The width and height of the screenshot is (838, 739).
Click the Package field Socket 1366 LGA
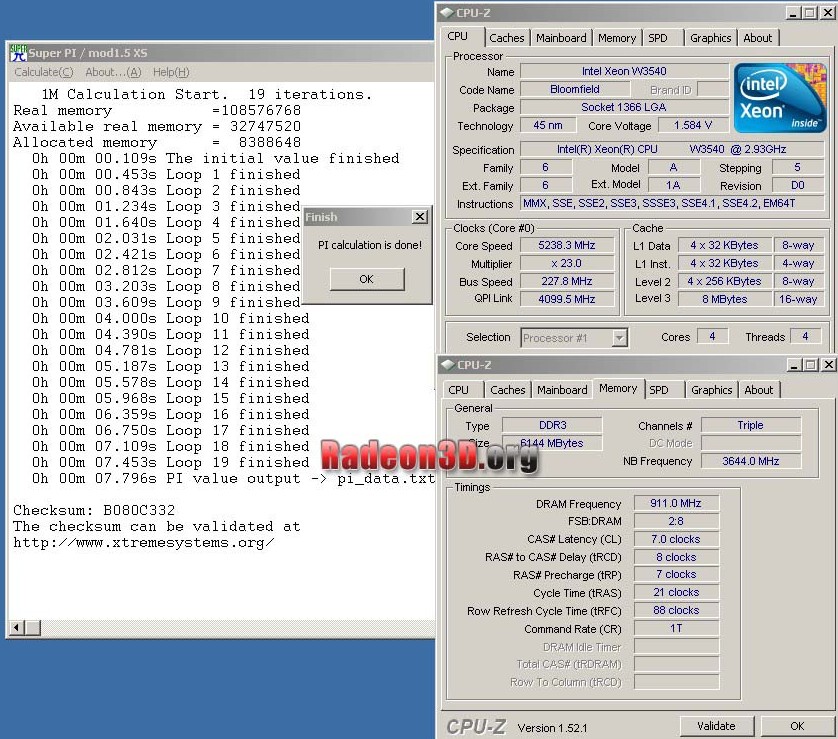tap(624, 107)
